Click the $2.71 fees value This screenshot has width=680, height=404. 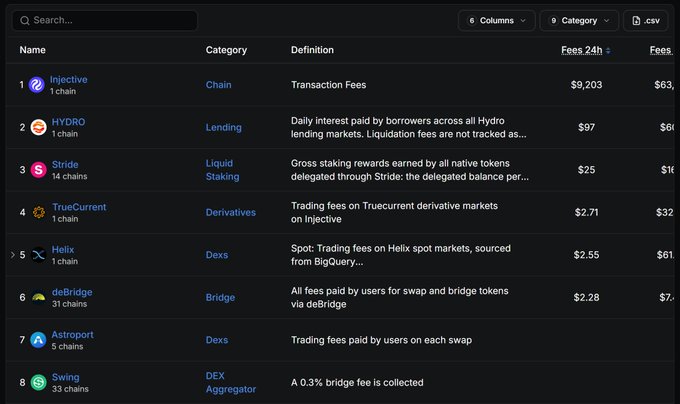tap(586, 212)
